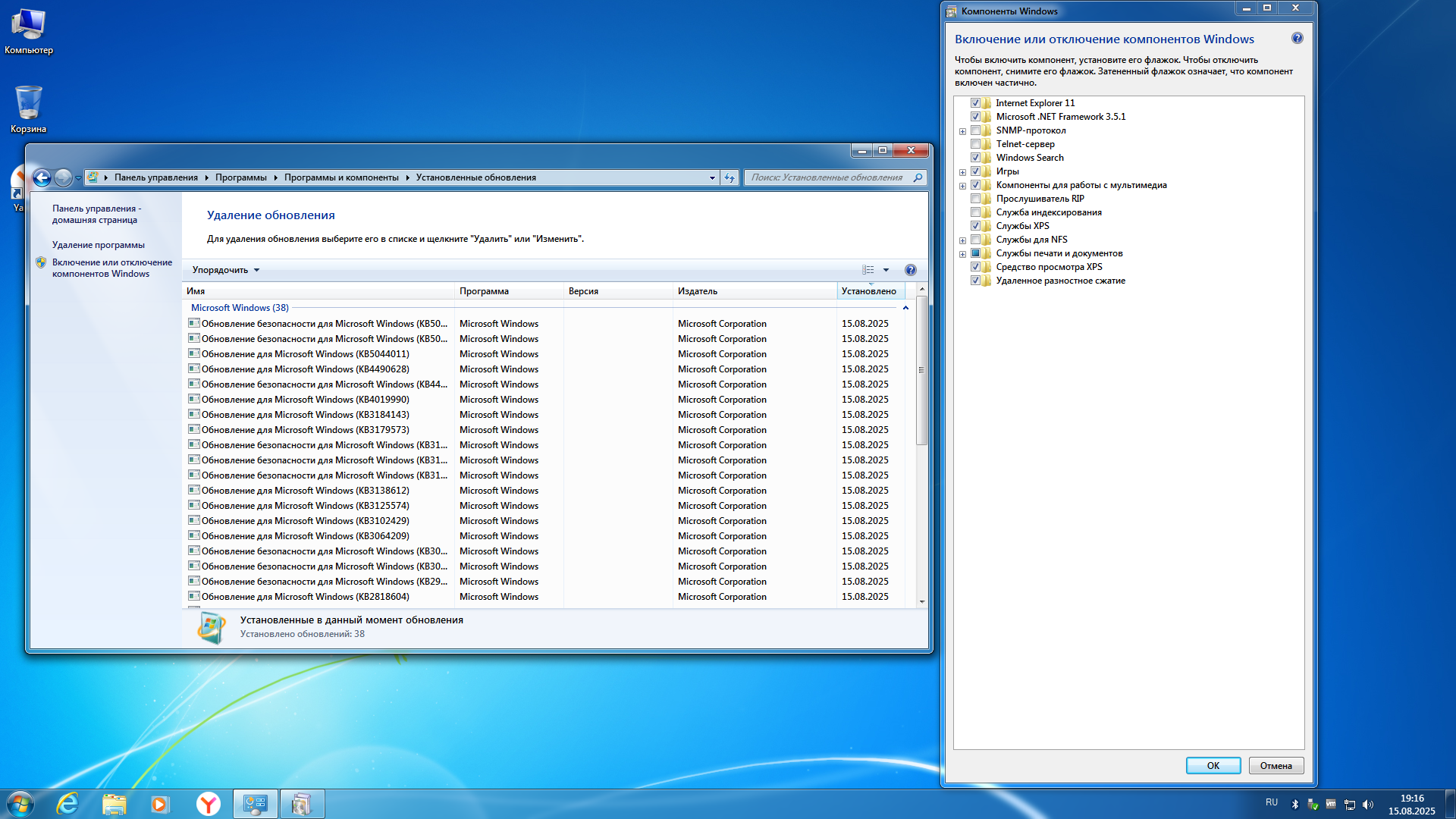Click Программы и компоненты breadcrumb

[341, 177]
